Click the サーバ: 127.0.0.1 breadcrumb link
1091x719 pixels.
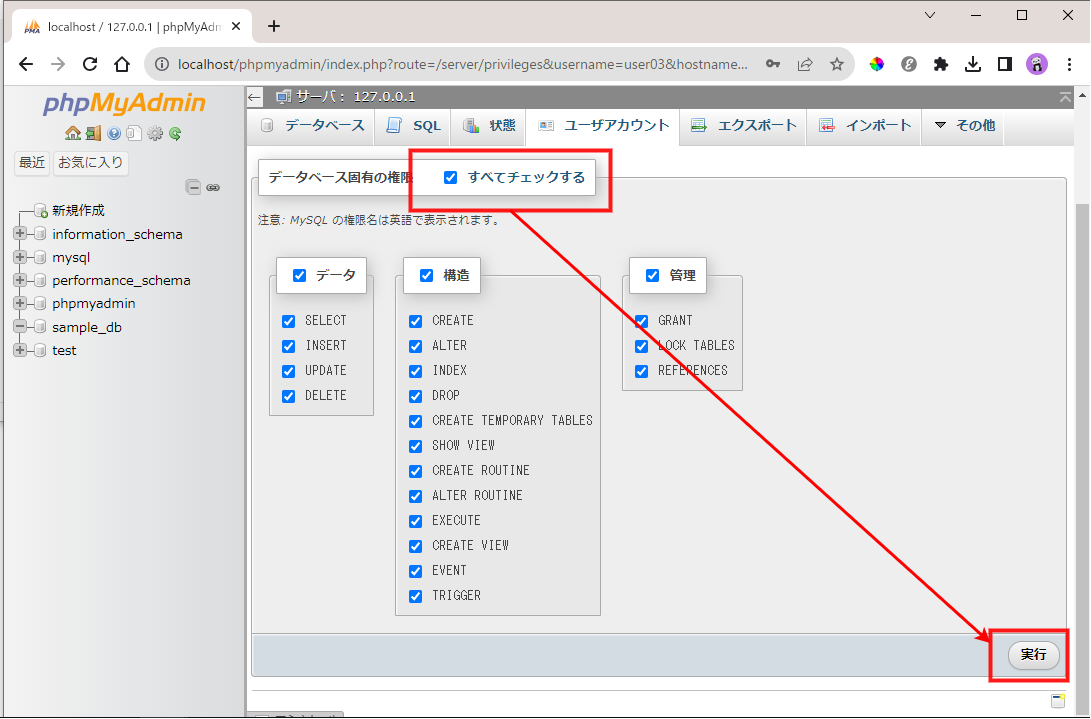click(x=356, y=97)
